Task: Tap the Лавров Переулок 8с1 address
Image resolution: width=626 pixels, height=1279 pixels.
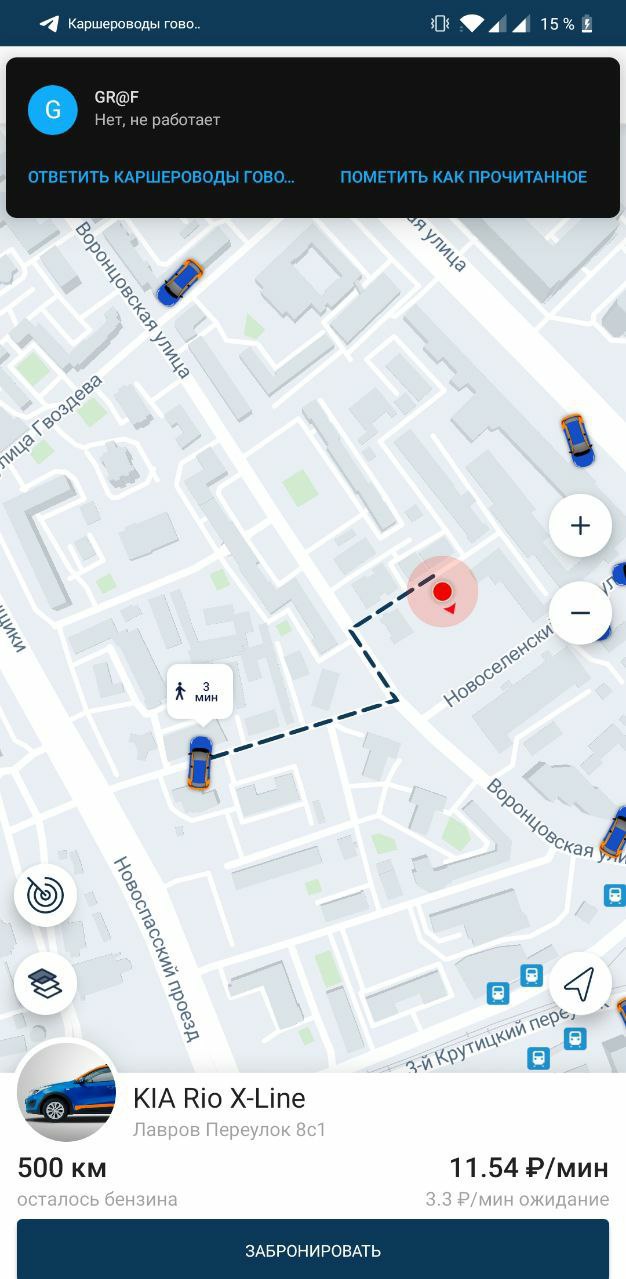Action: pos(230,1130)
